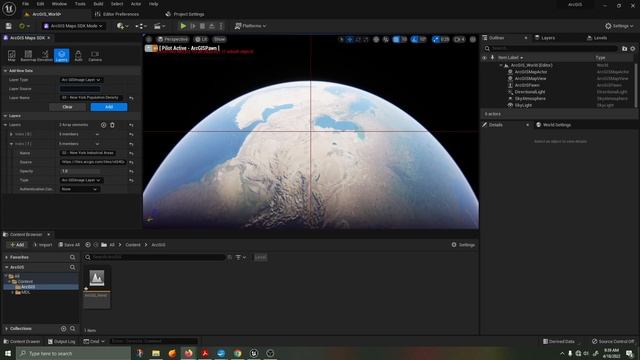Image resolution: width=640 pixels, height=360 pixels.
Task: Click the Content Browser search field
Action: tap(154, 257)
